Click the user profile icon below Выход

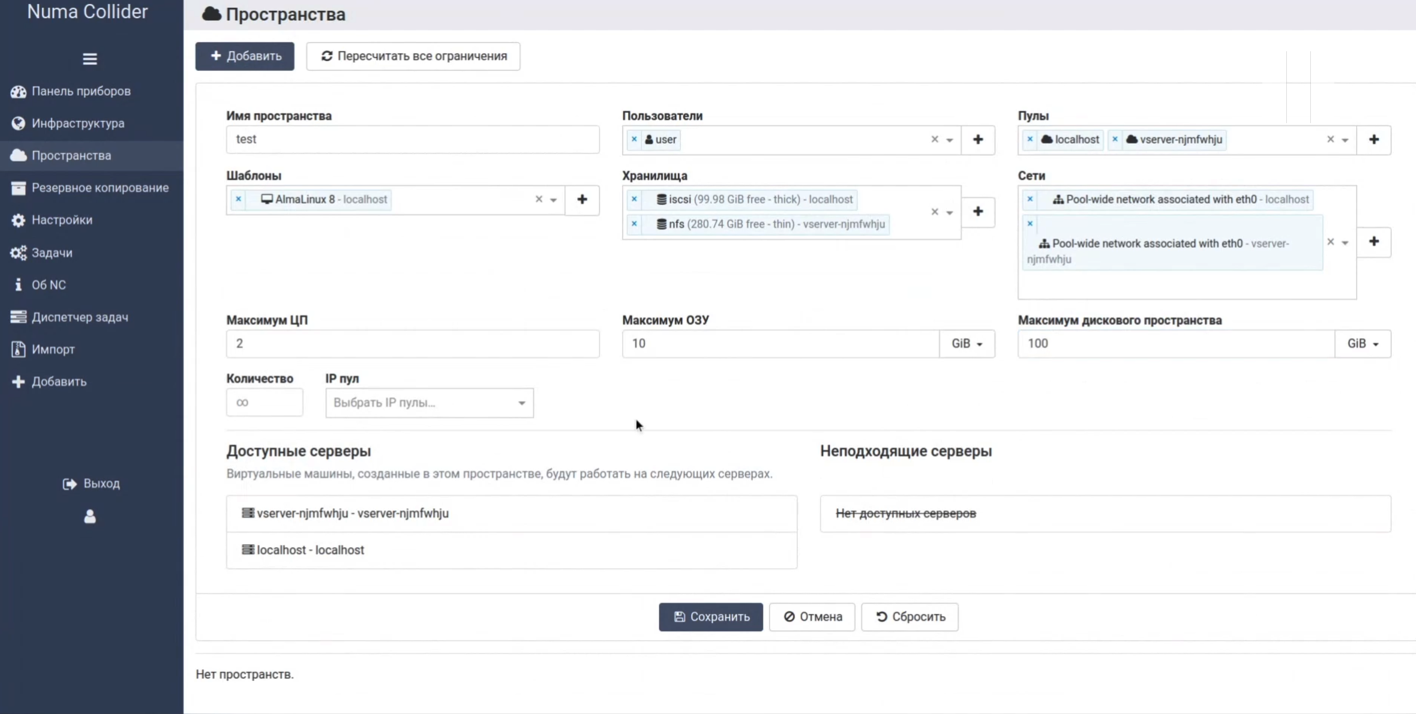90,517
